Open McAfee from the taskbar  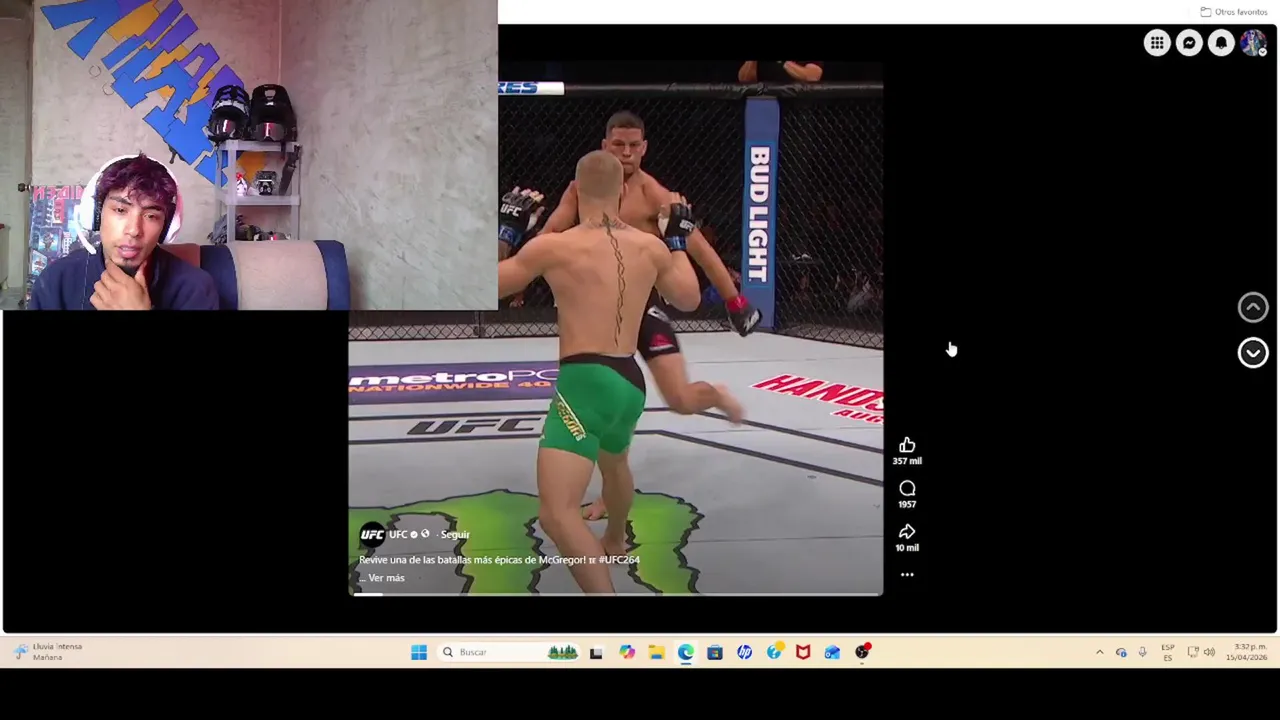(x=803, y=652)
